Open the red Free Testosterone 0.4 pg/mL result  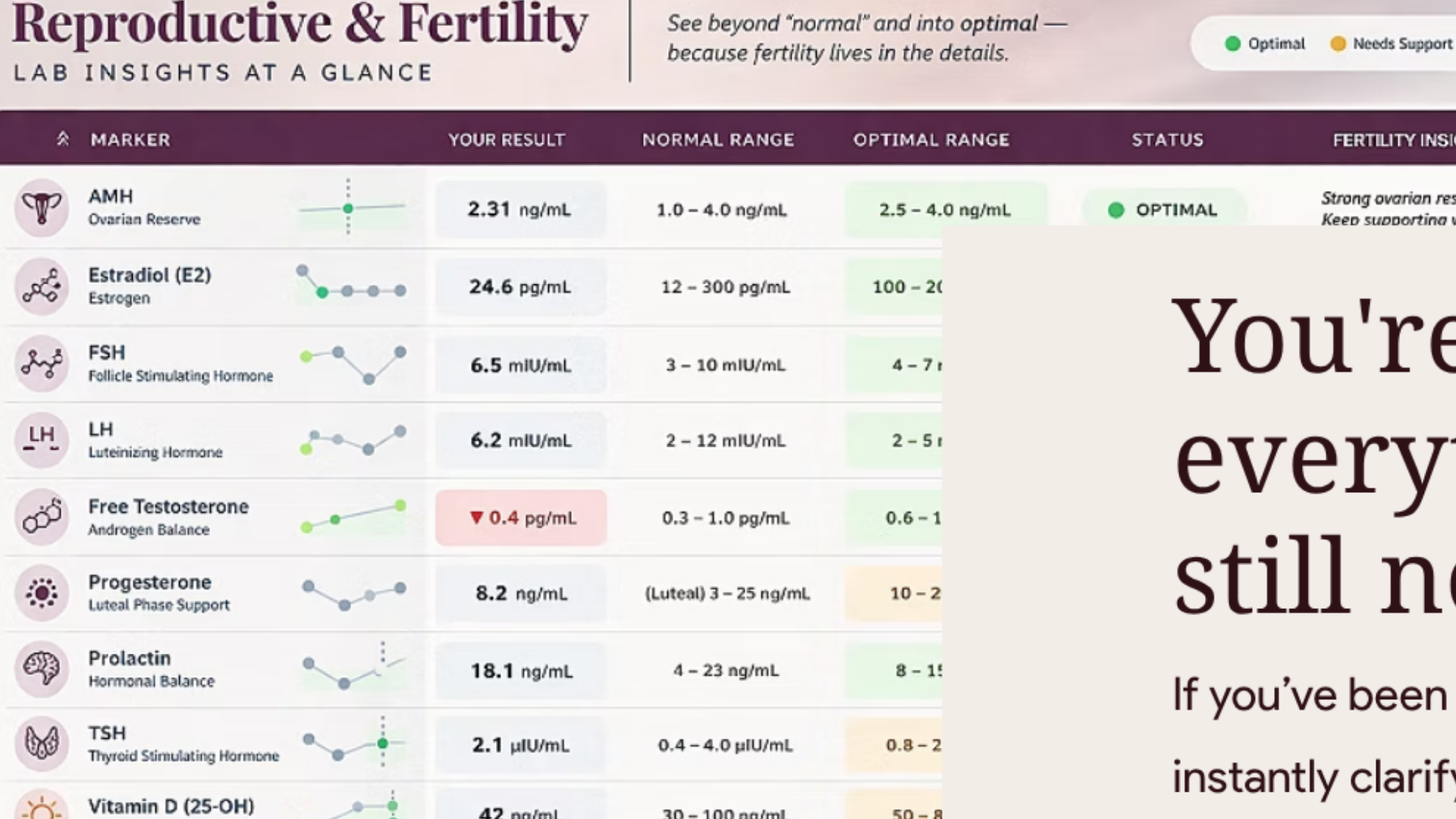tap(521, 518)
